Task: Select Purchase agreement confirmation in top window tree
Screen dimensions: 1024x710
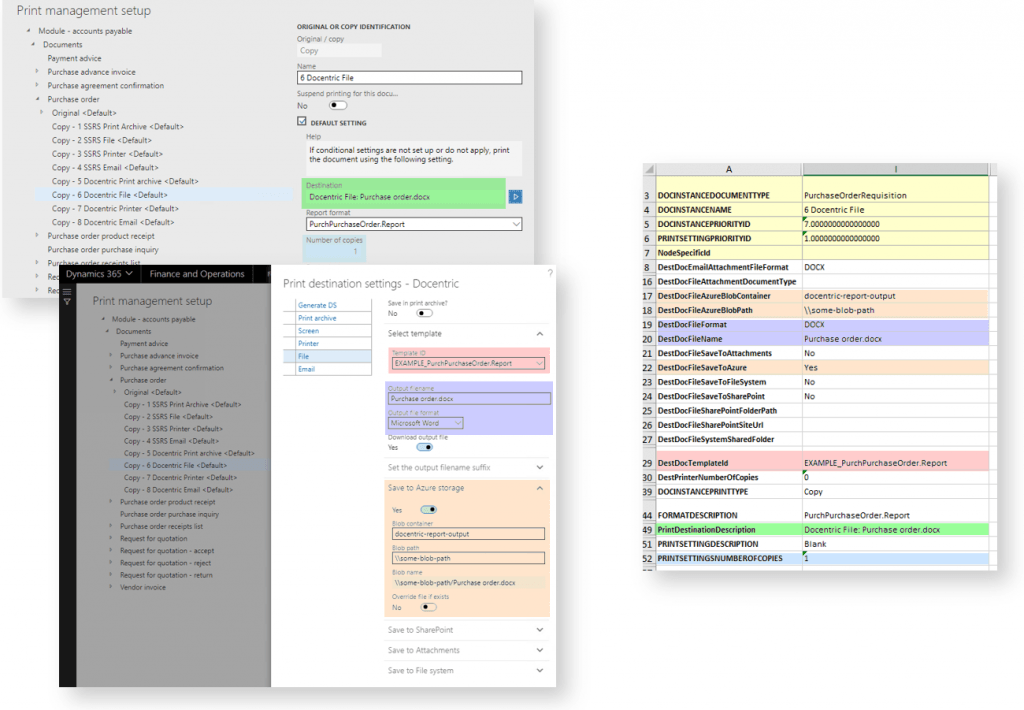Action: click(x=105, y=86)
